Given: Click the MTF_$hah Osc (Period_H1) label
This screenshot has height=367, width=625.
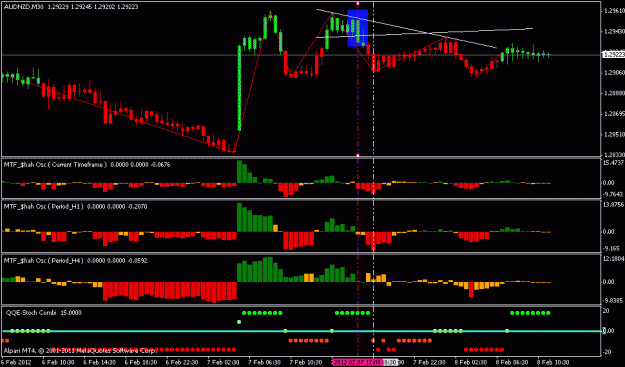Looking at the screenshot, I should tap(44, 206).
